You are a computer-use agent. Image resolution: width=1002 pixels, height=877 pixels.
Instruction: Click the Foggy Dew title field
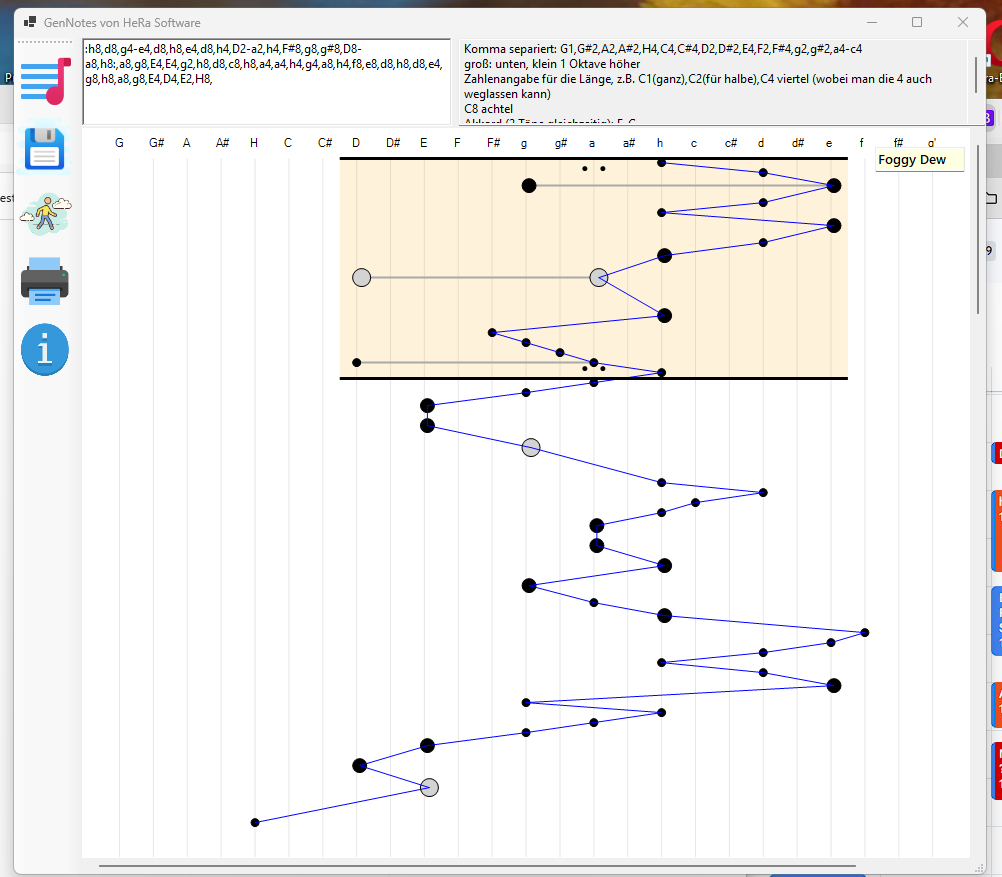click(919, 160)
